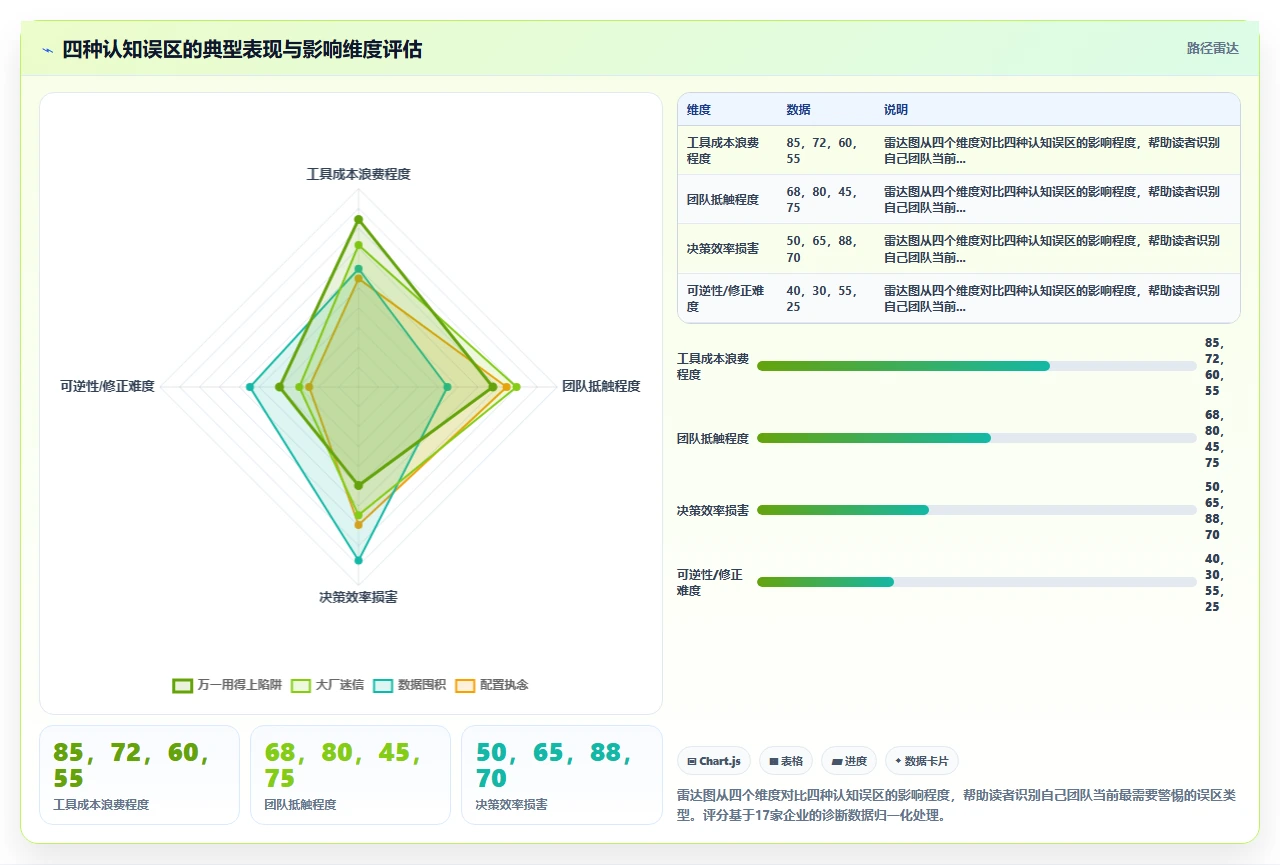The width and height of the screenshot is (1280, 865).
Task: Select table cell 决策效率损害
Action: point(727,248)
